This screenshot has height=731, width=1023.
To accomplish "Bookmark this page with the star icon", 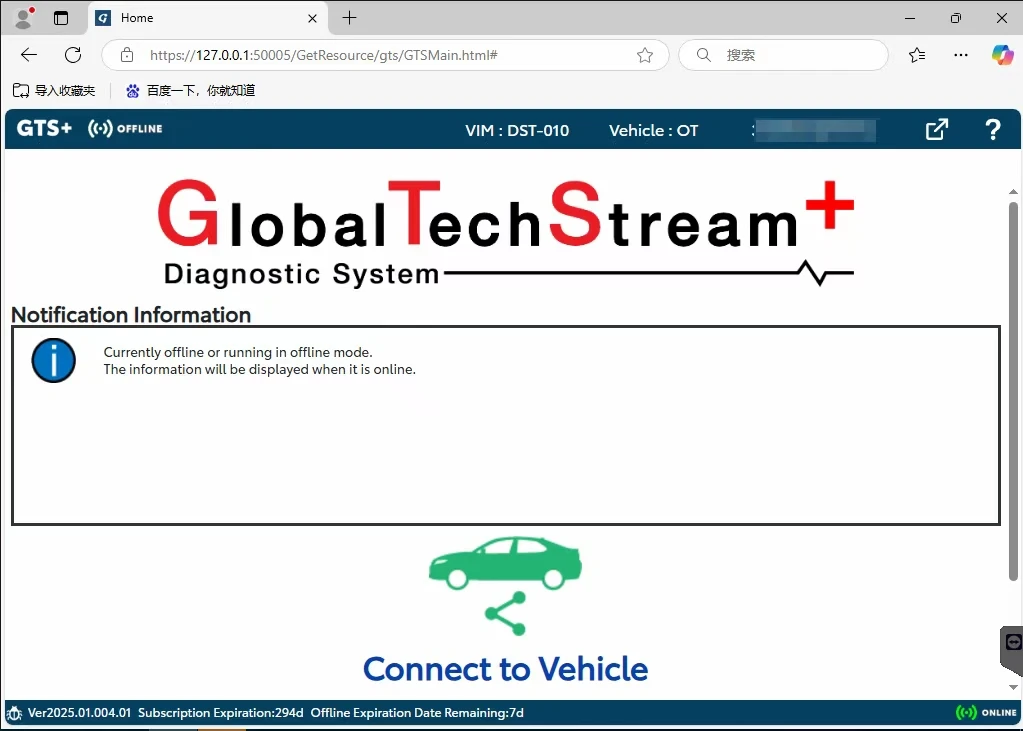I will pyautogui.click(x=645, y=55).
